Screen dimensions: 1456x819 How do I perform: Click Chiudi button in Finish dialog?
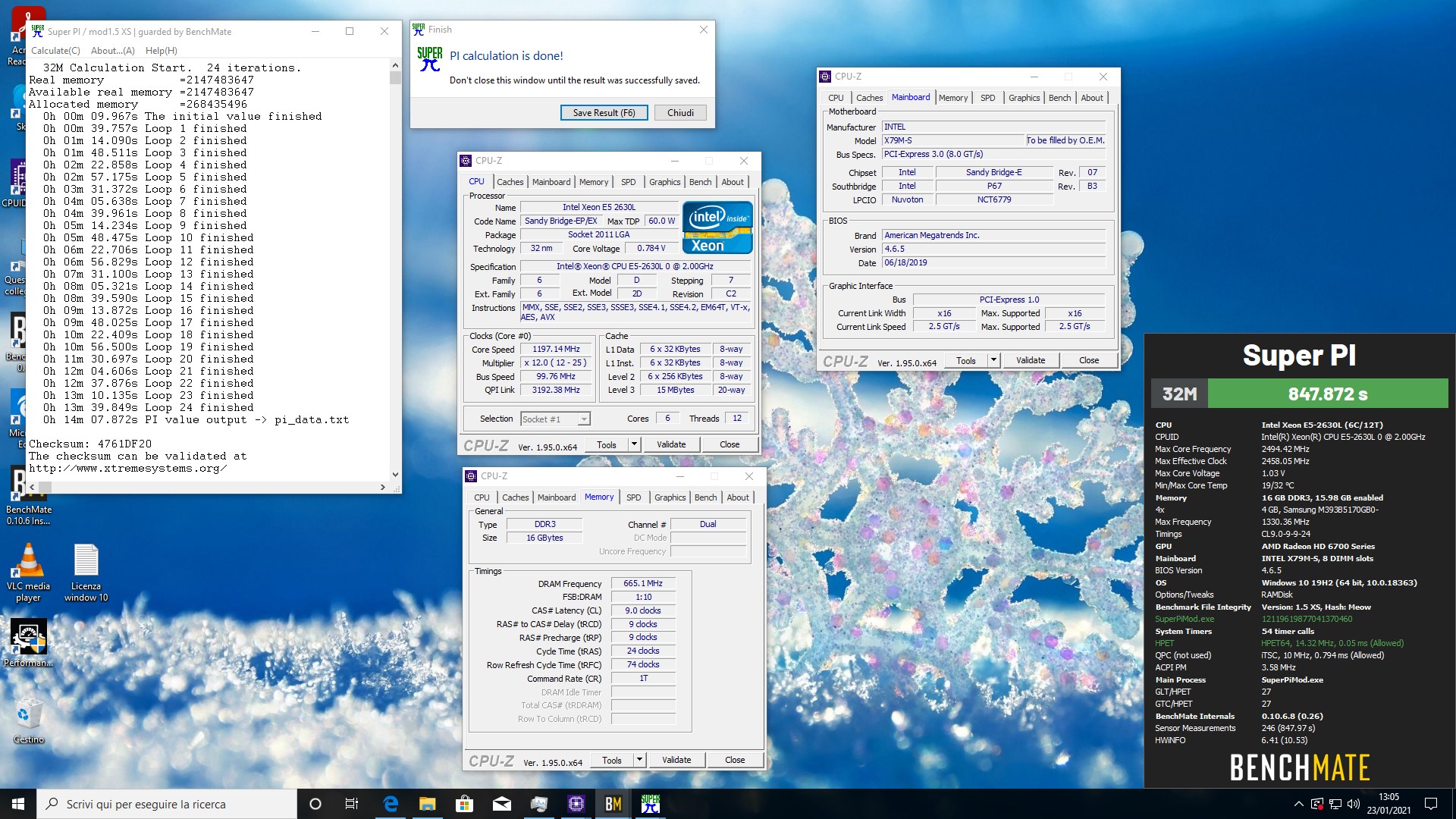(x=680, y=112)
